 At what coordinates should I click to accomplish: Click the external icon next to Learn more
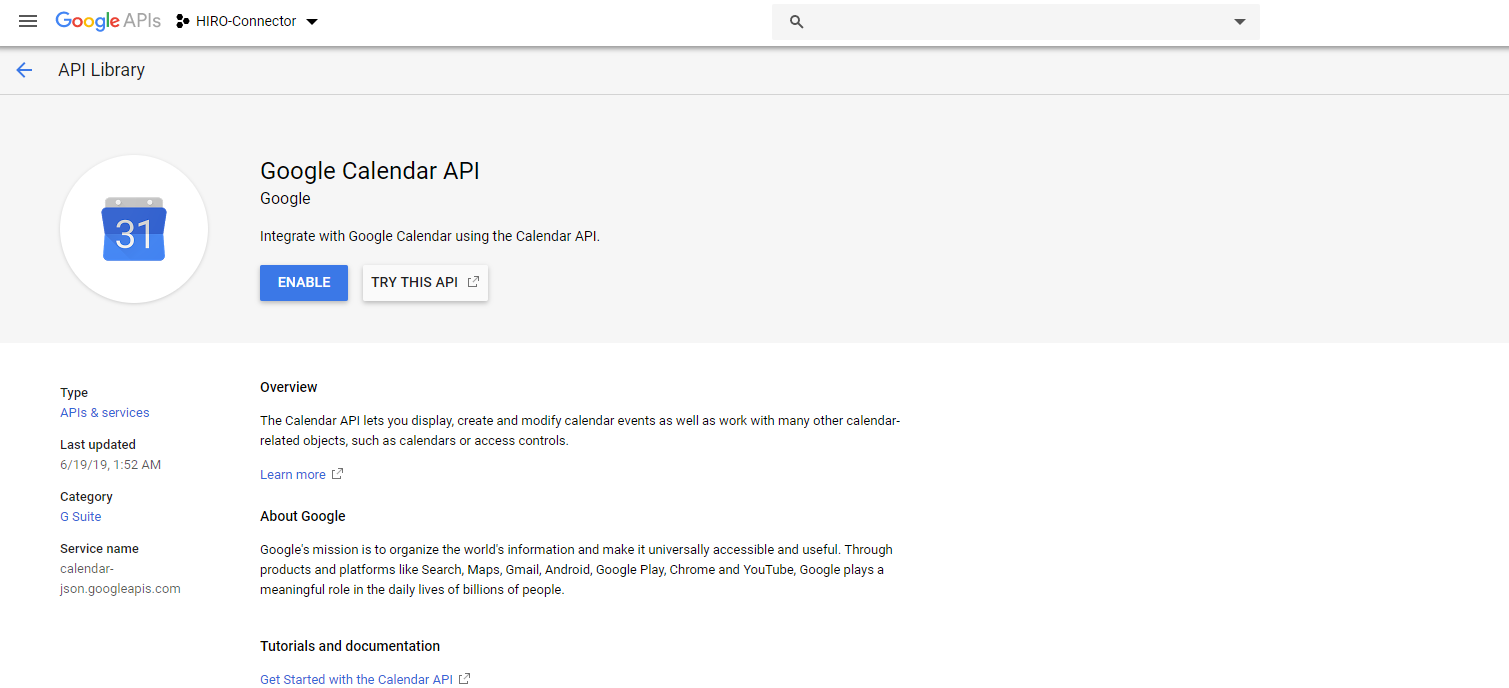tap(338, 474)
